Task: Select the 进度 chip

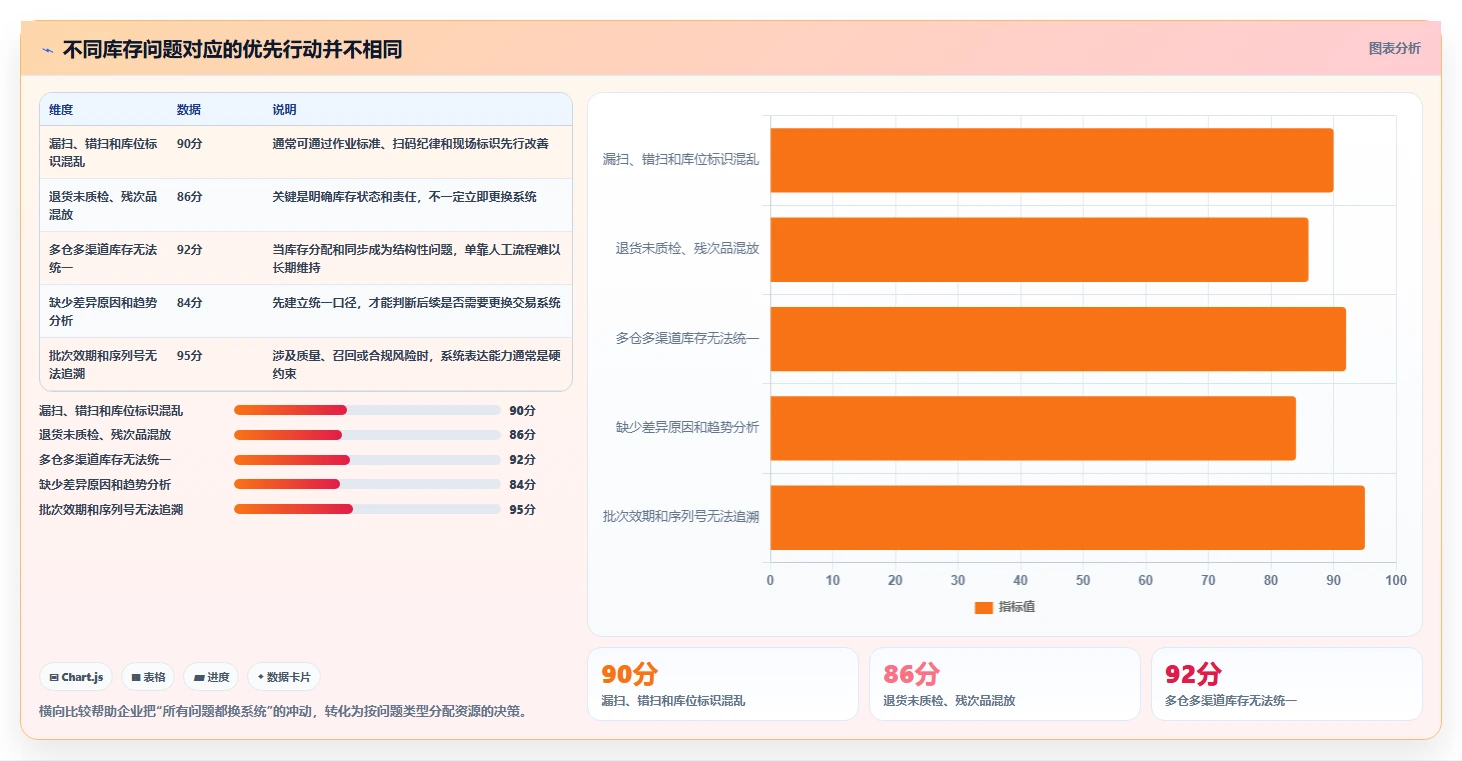Action: coord(211,677)
